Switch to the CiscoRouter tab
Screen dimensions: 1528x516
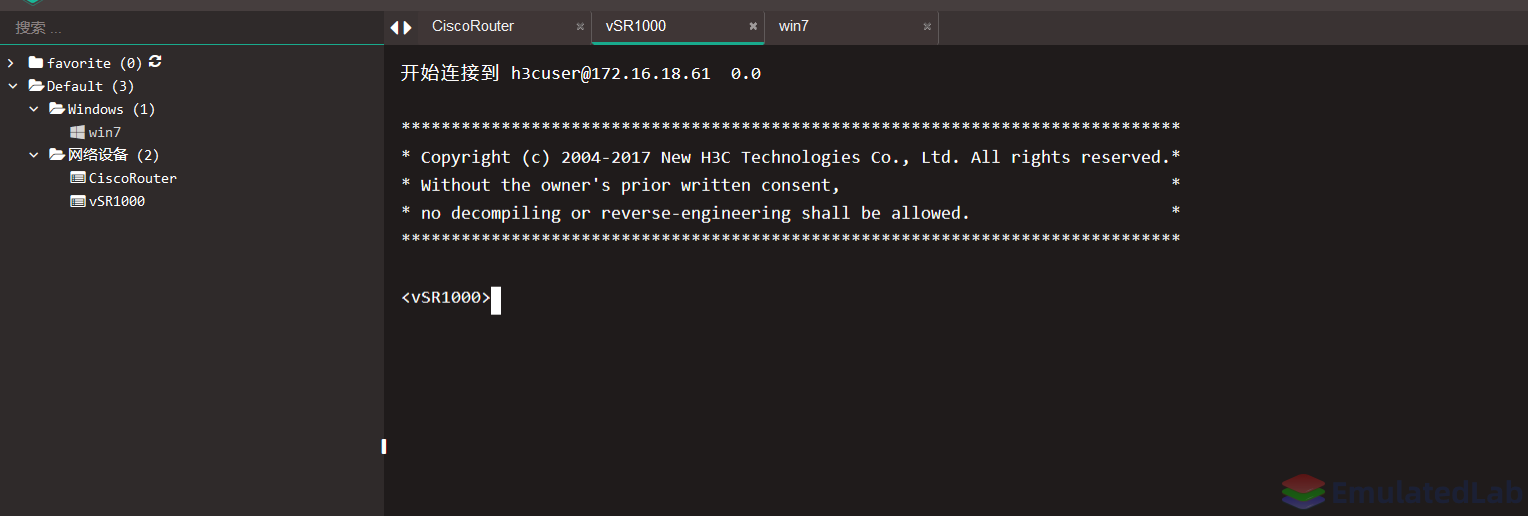point(473,26)
